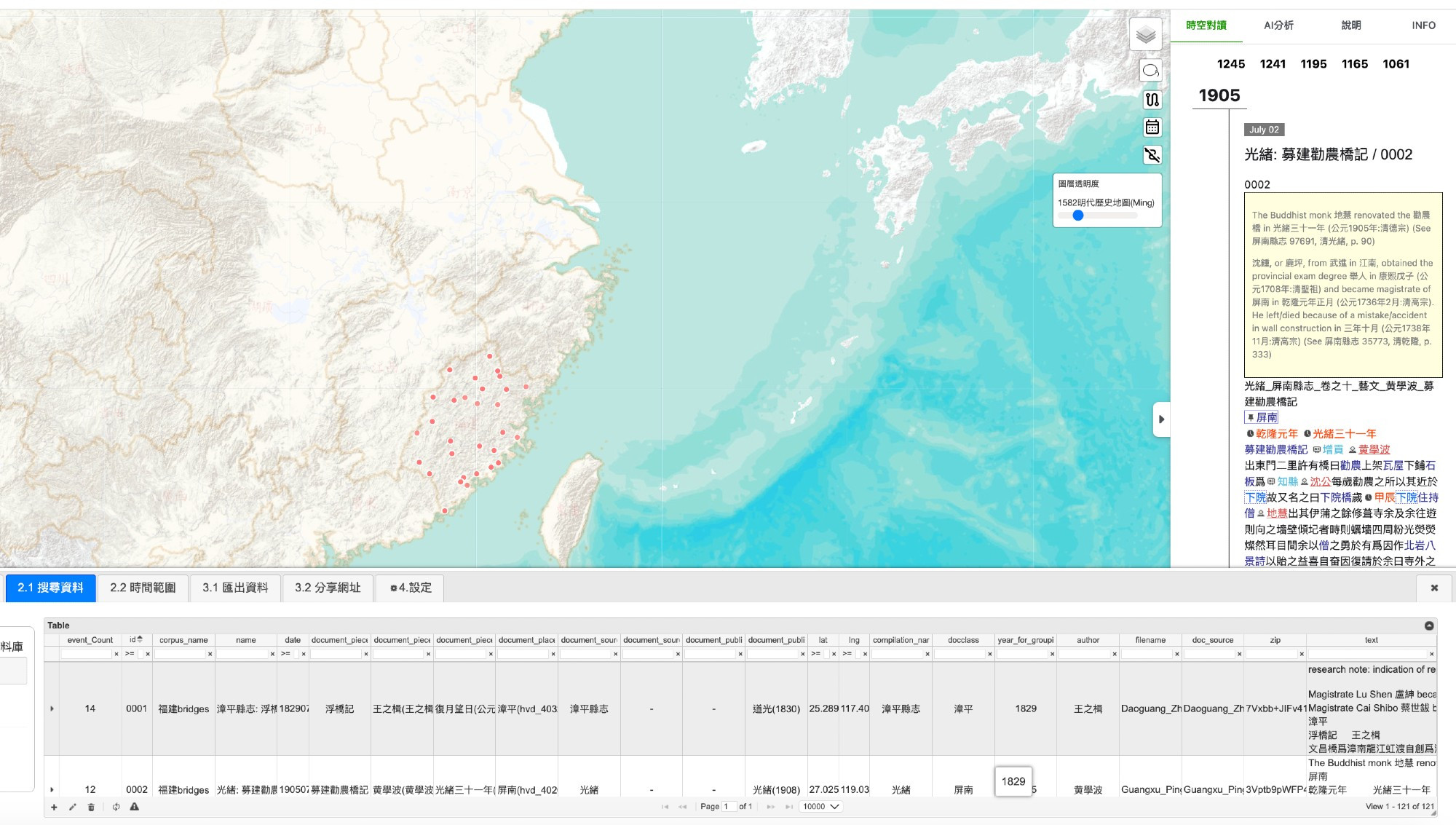
Task: Collapse the Table grid with circle caret
Action: tap(1429, 625)
